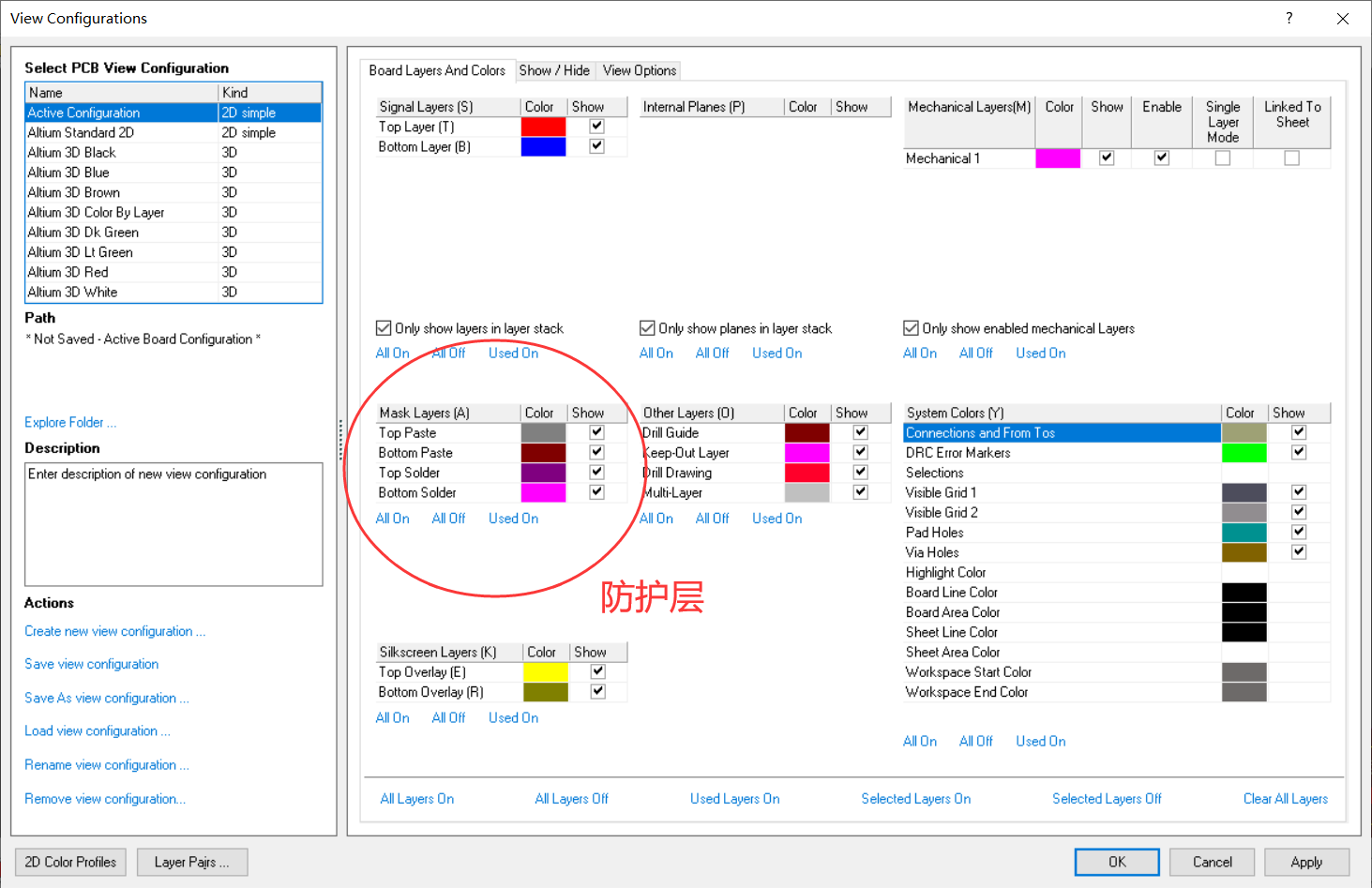The width and height of the screenshot is (1372, 888).
Task: Toggle Top Overlay (E) show checkbox
Action: pos(598,671)
